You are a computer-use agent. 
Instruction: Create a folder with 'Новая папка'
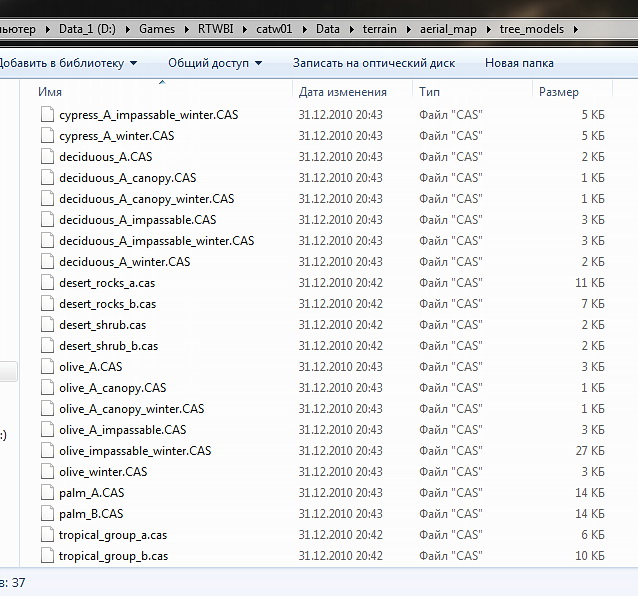point(519,63)
